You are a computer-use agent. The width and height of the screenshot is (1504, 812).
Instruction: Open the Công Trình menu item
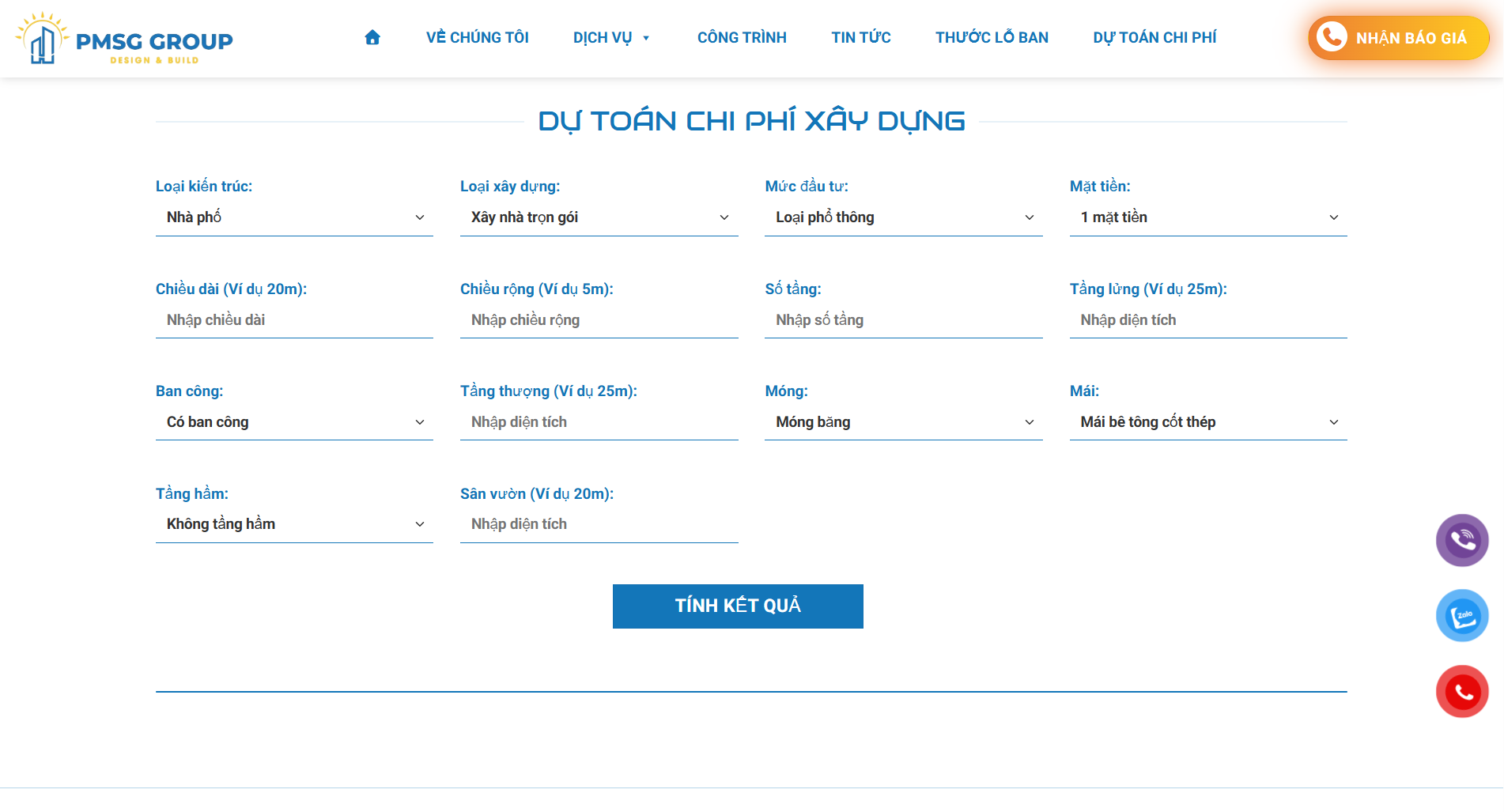coord(742,37)
